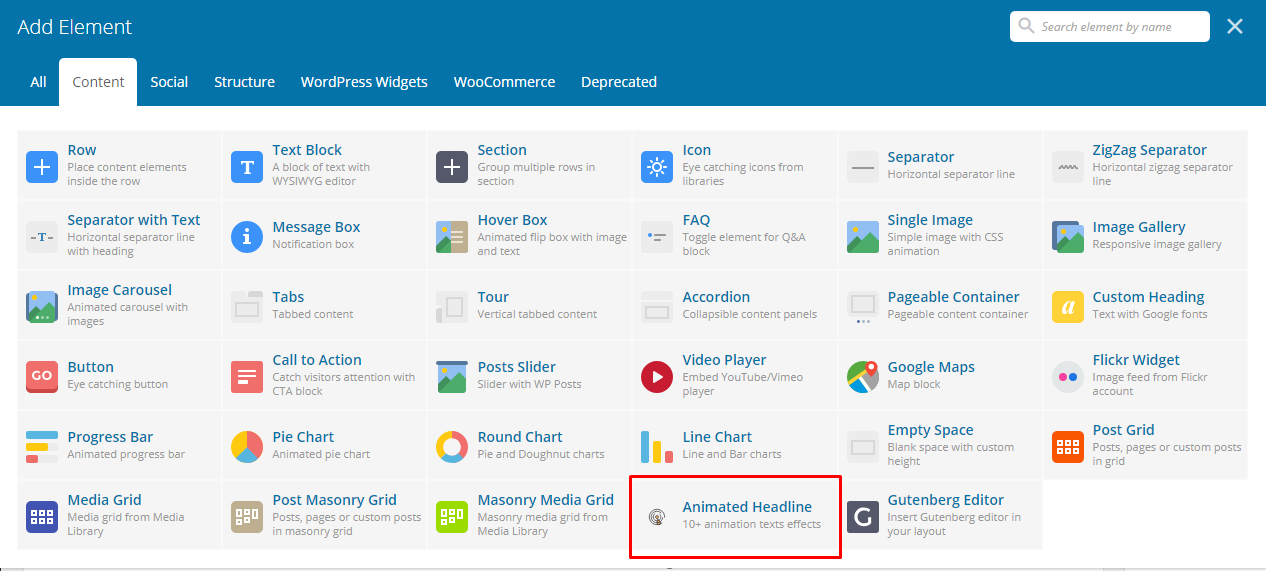1266x571 pixels.
Task: Select the ZigZag Separator icon
Action: (1068, 167)
